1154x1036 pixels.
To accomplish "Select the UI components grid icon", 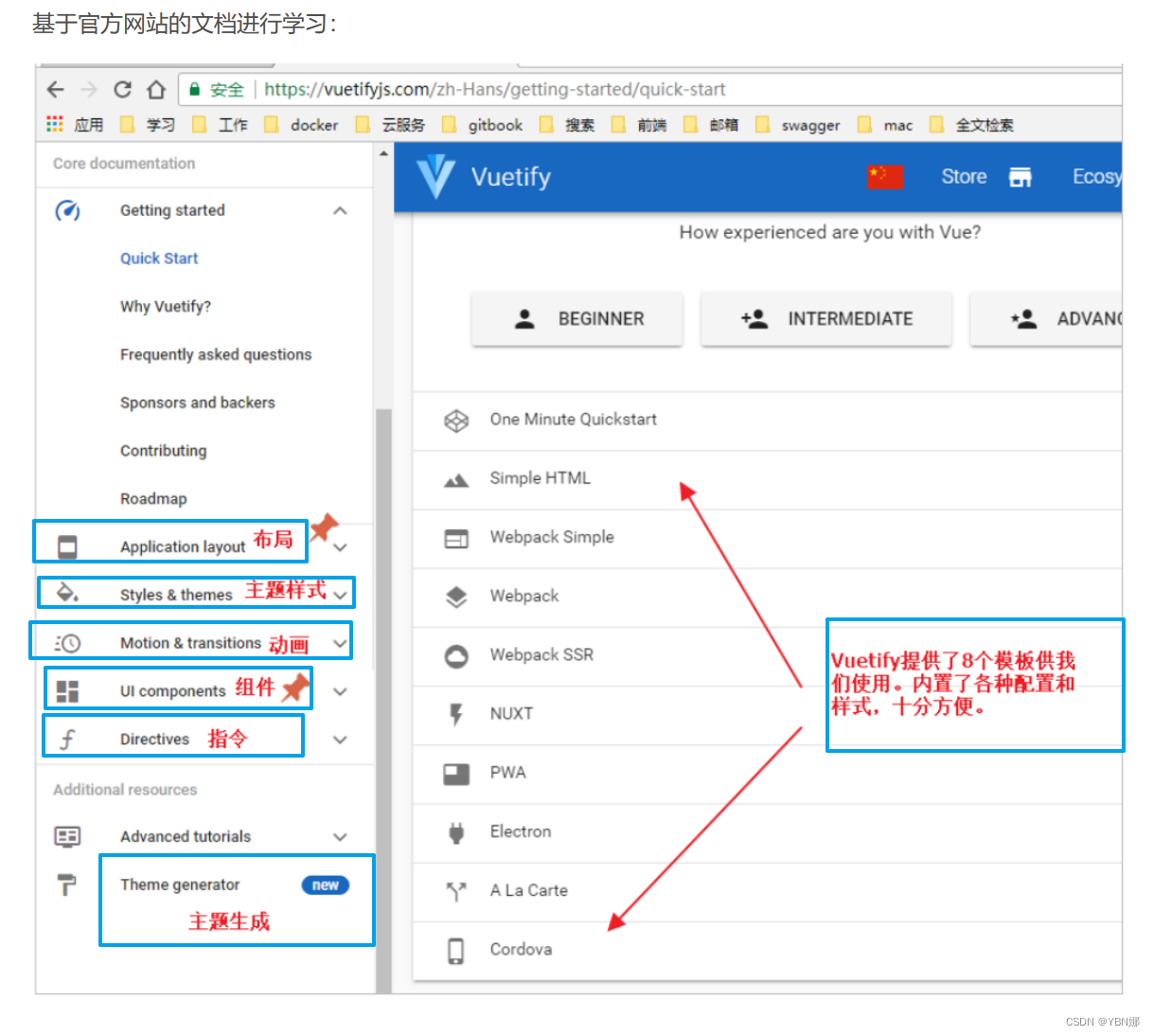I will [67, 690].
